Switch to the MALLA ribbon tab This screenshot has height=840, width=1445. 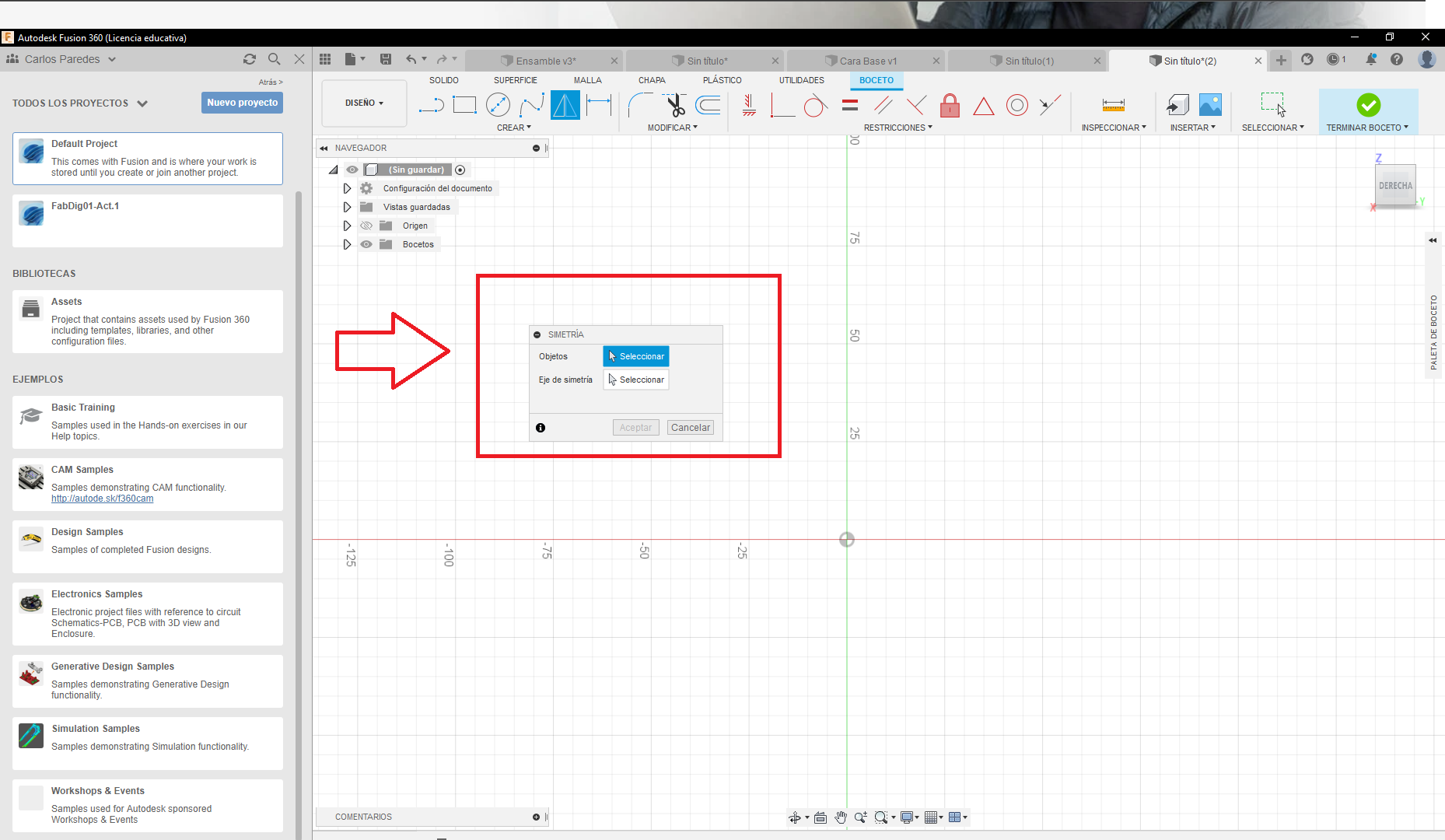click(x=588, y=80)
